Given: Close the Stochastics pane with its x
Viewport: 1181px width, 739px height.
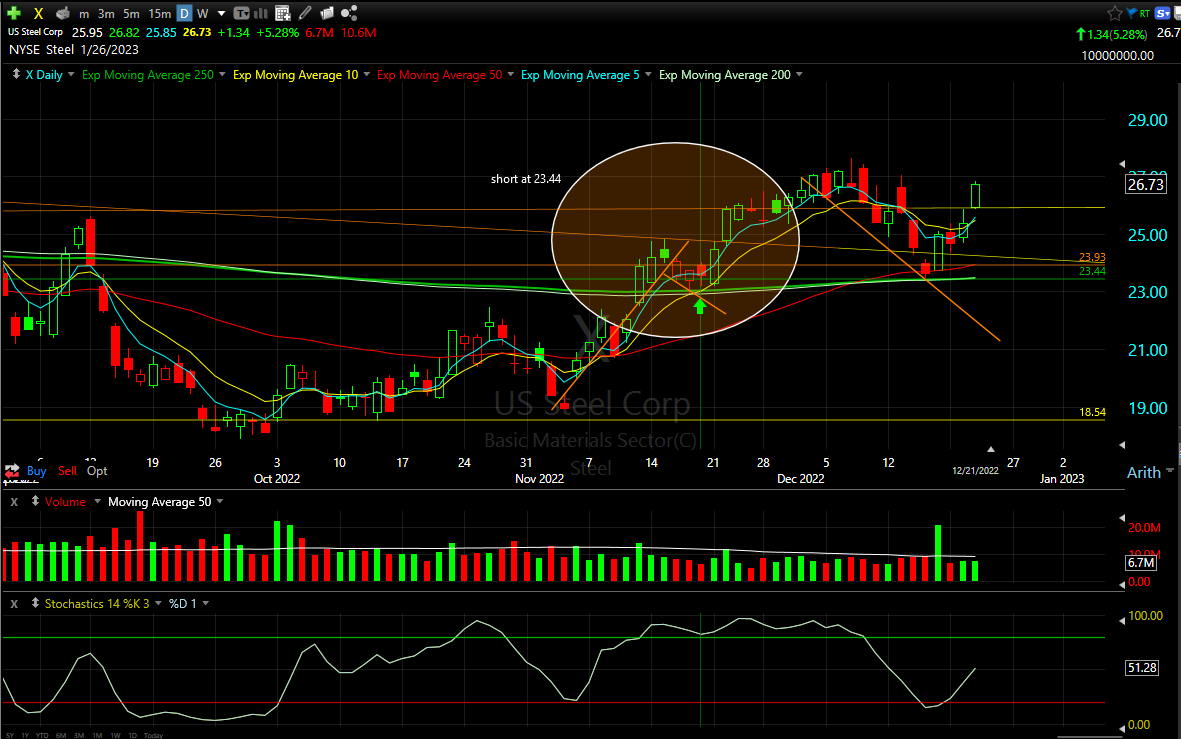Looking at the screenshot, I should tap(14, 603).
